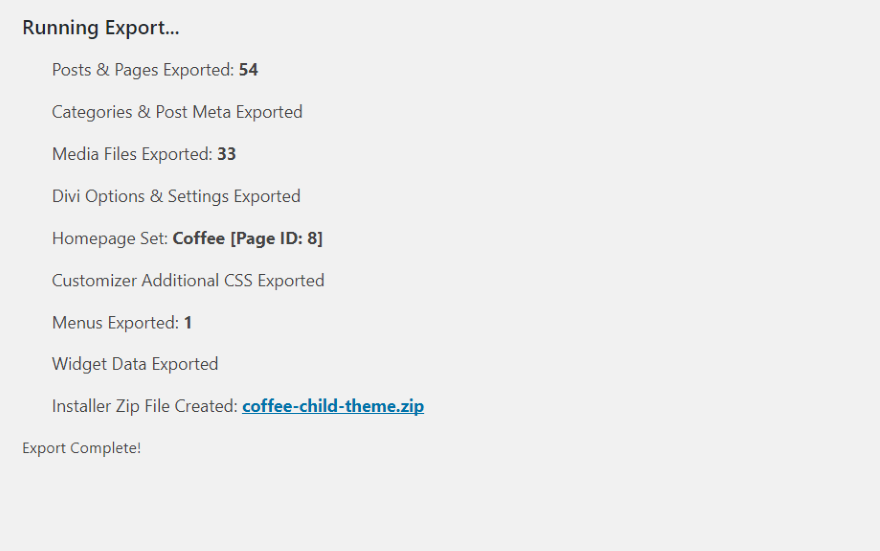The width and height of the screenshot is (880, 551).
Task: Click the word "Customizer" in the list
Action: tap(94, 280)
